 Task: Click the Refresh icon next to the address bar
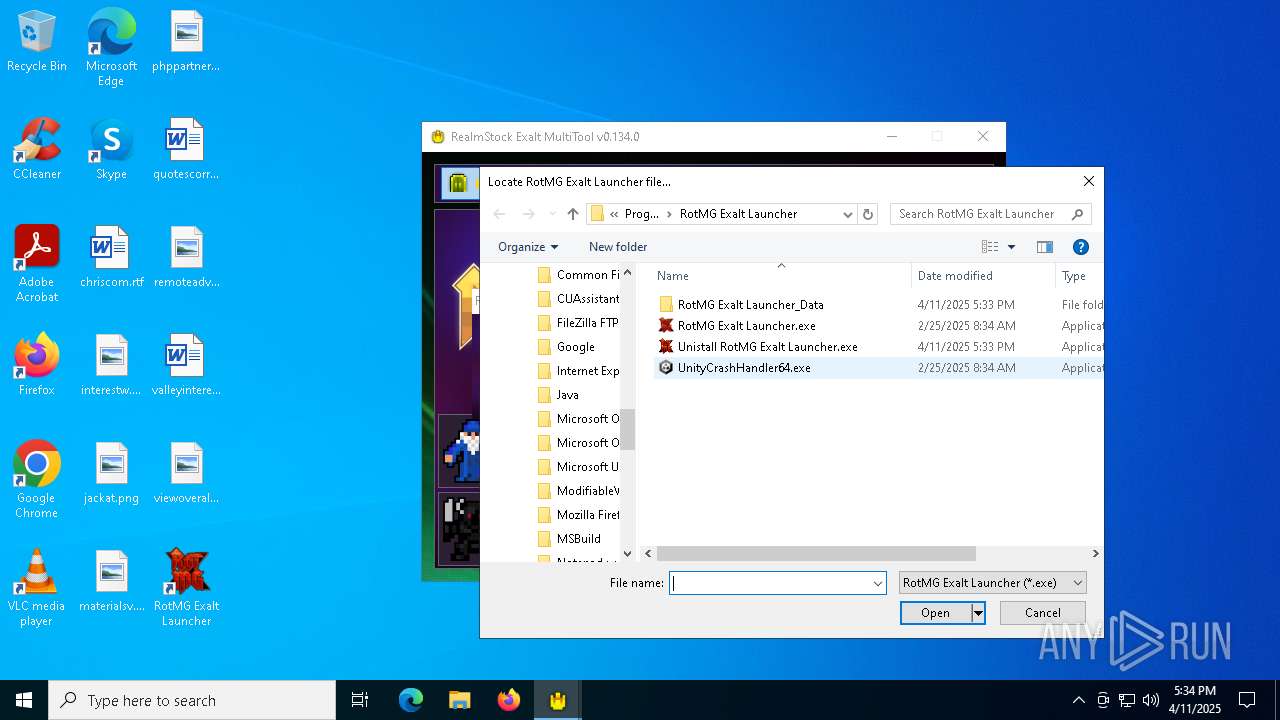(868, 214)
